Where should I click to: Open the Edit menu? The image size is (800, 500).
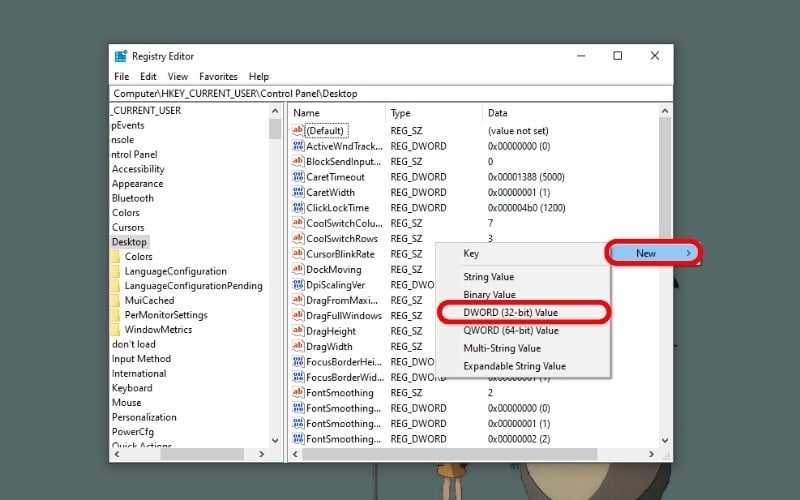pos(148,77)
